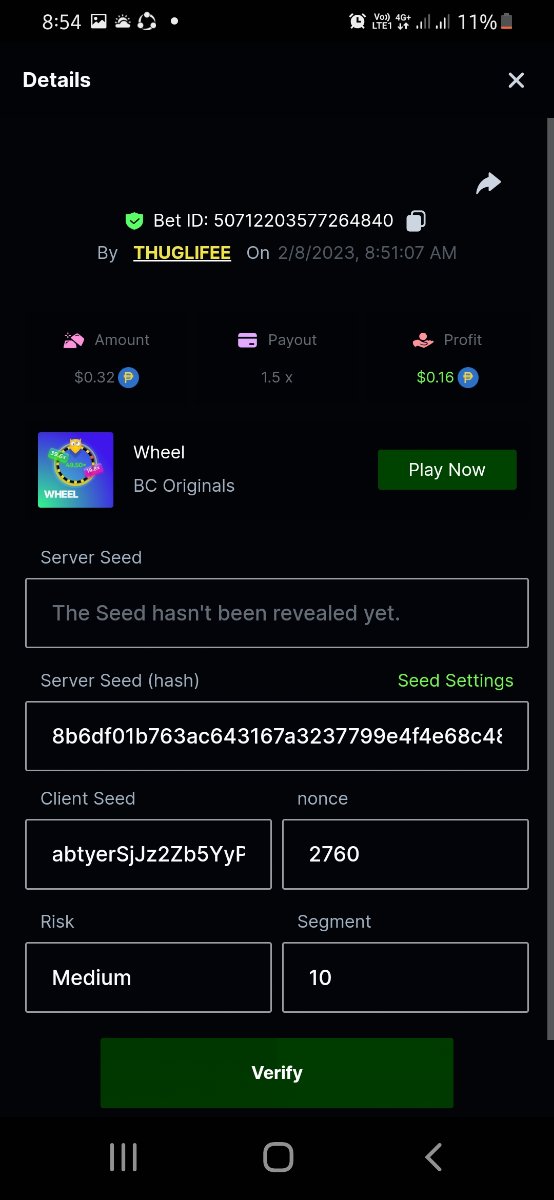The image size is (554, 1200).
Task: Tap the Profit hand icon
Action: [423, 340]
